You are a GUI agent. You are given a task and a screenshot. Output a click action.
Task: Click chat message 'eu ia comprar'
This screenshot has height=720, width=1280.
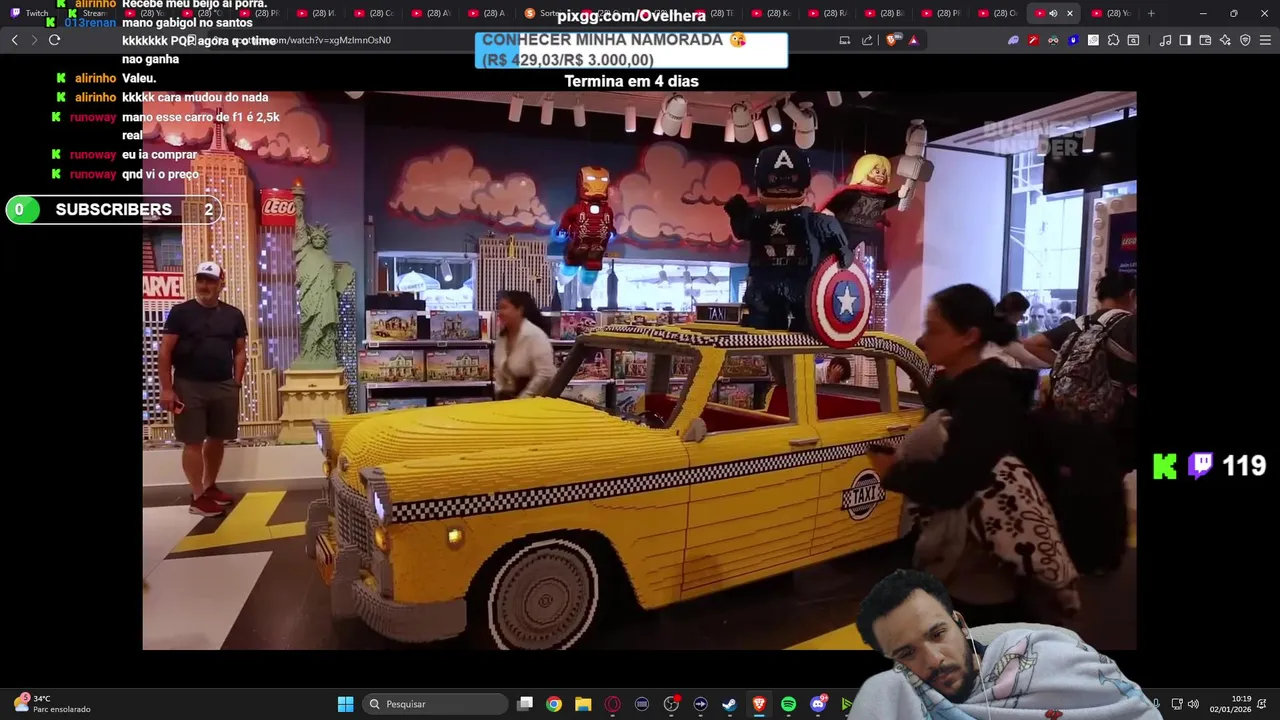click(x=160, y=155)
